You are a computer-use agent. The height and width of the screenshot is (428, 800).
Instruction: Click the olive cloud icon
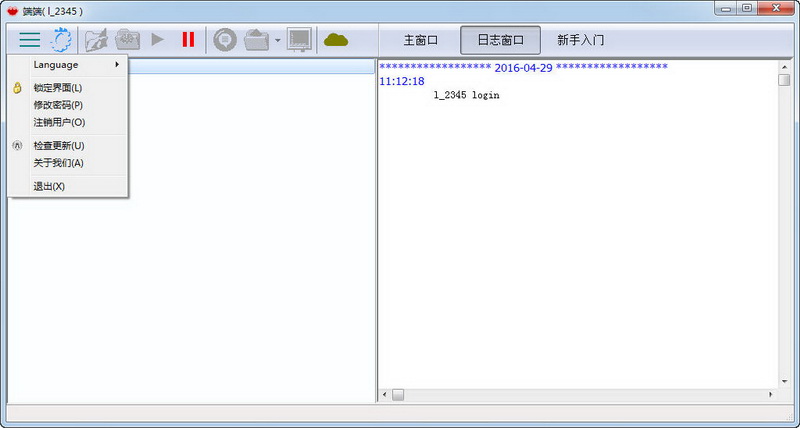[336, 40]
